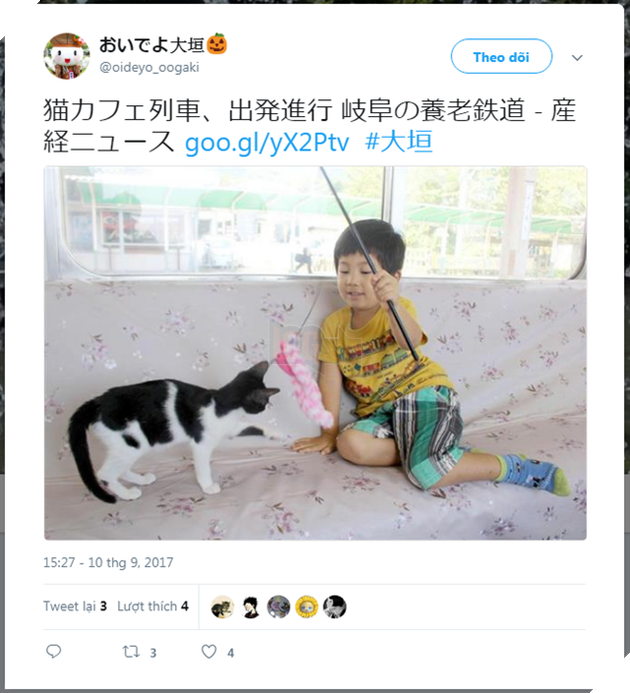View the Lượt thích 4 likes list

tap(153, 606)
